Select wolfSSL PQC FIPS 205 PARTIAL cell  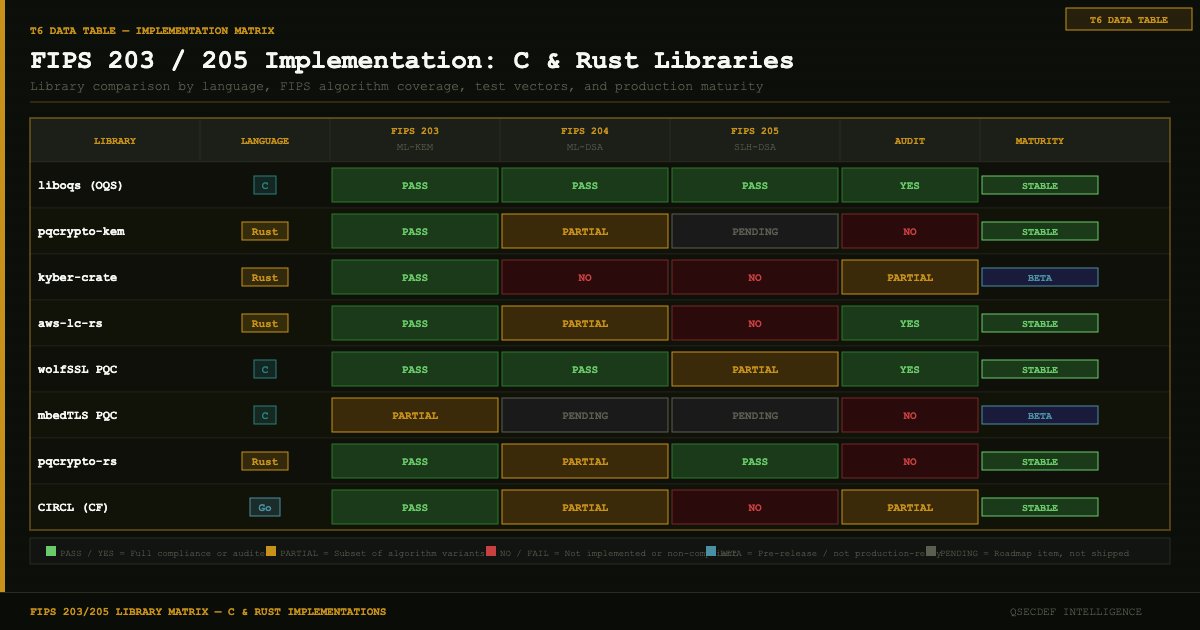[x=755, y=369]
